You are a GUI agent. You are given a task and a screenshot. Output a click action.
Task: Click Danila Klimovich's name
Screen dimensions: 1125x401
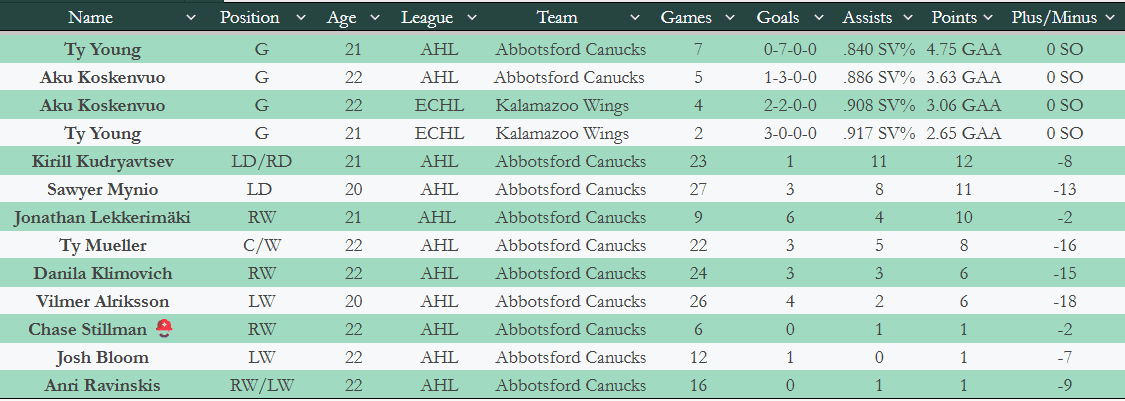point(102,274)
